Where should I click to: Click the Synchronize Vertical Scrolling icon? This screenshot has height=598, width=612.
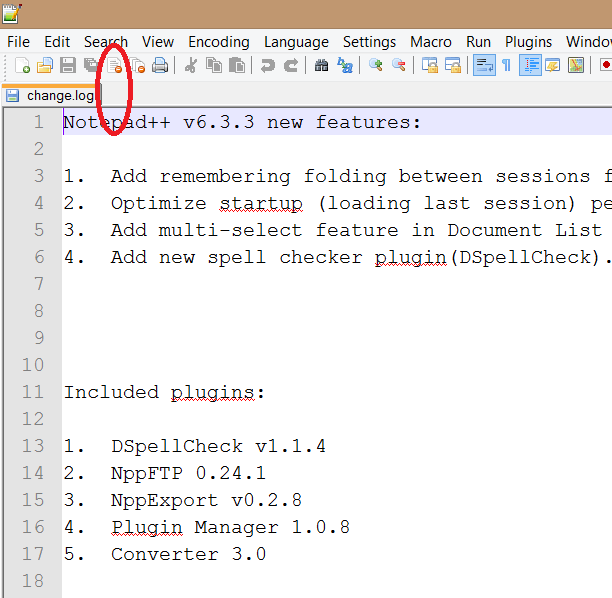[x=430, y=65]
